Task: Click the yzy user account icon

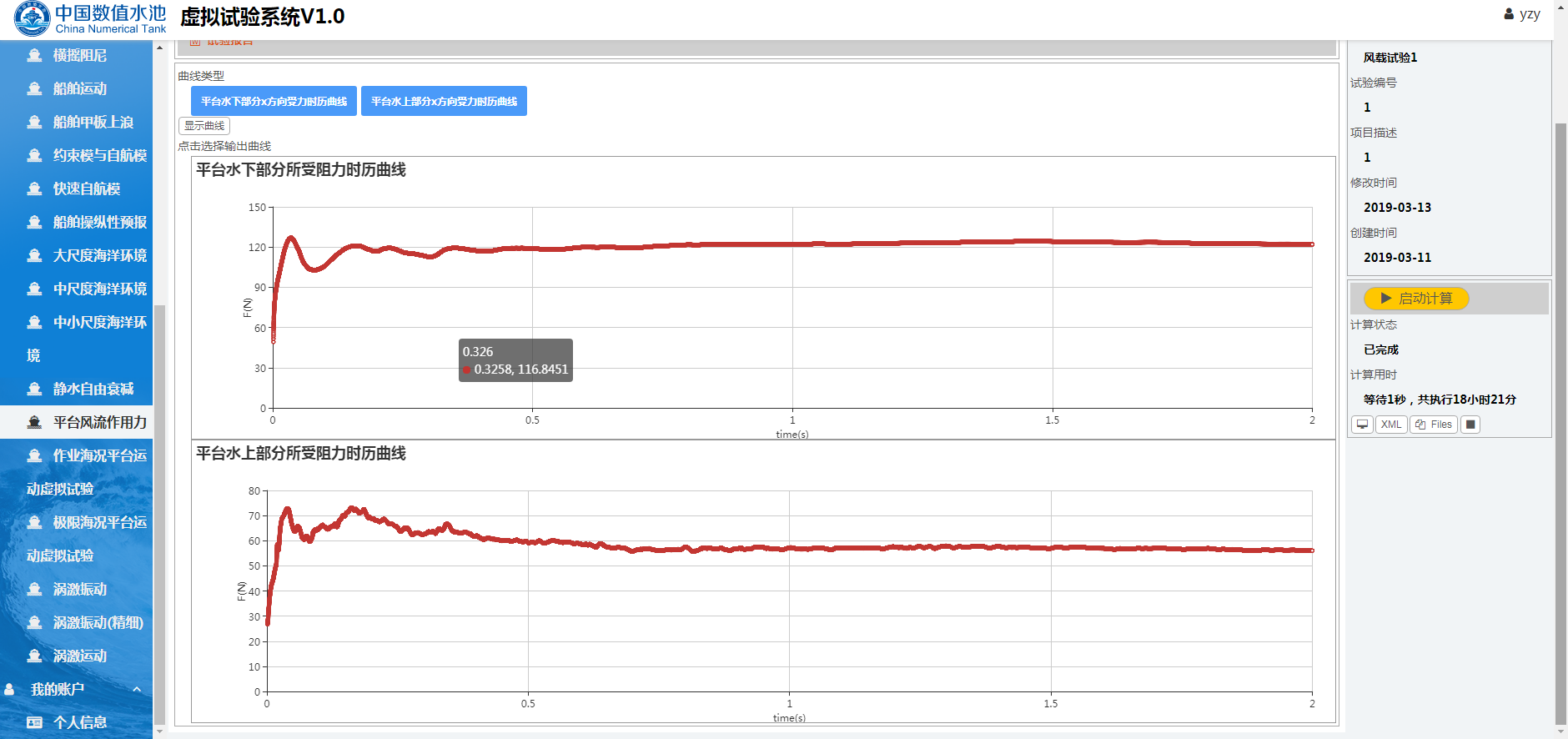Action: (1509, 14)
